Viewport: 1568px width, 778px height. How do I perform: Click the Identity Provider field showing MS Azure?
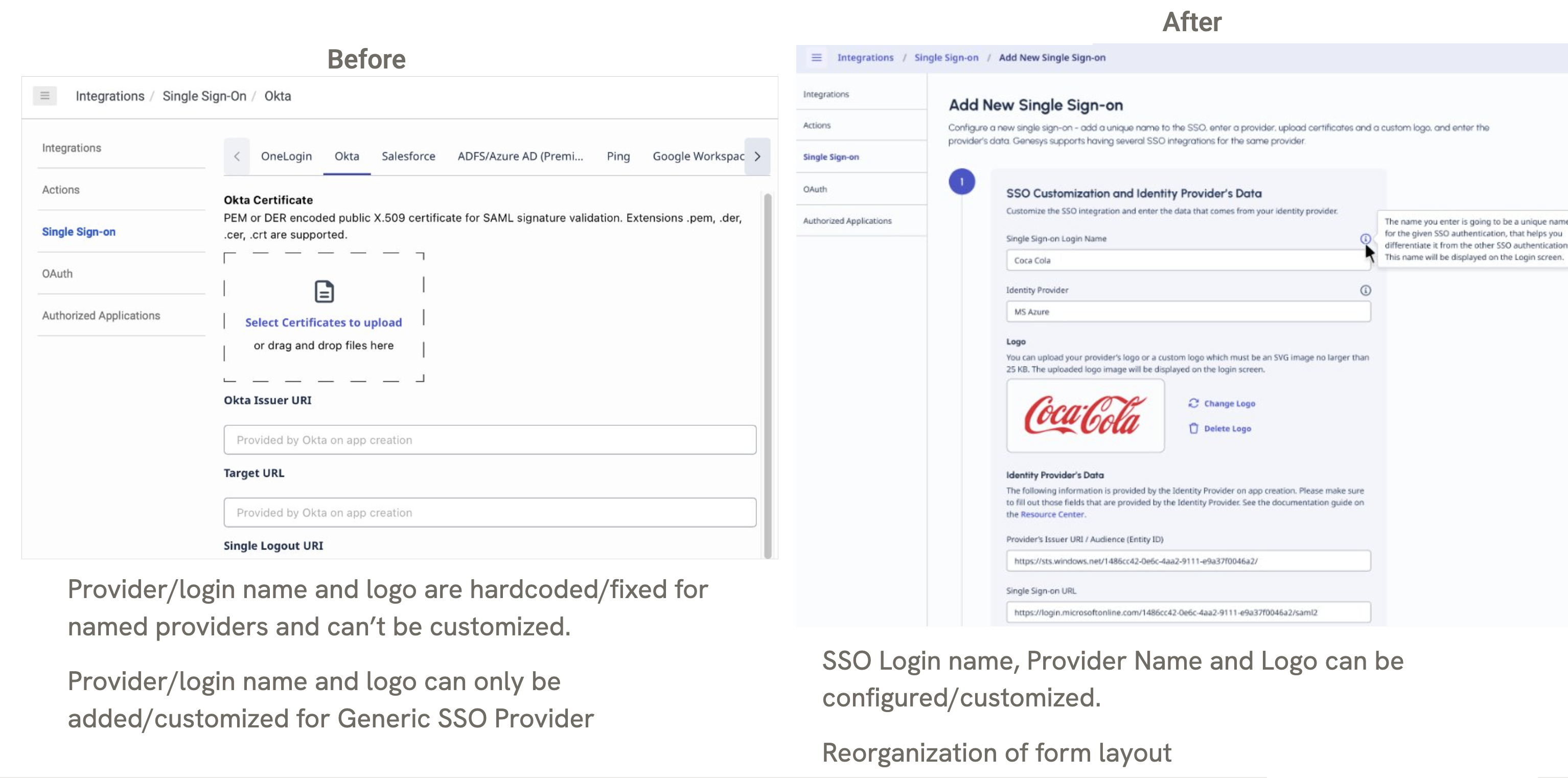click(x=1188, y=312)
